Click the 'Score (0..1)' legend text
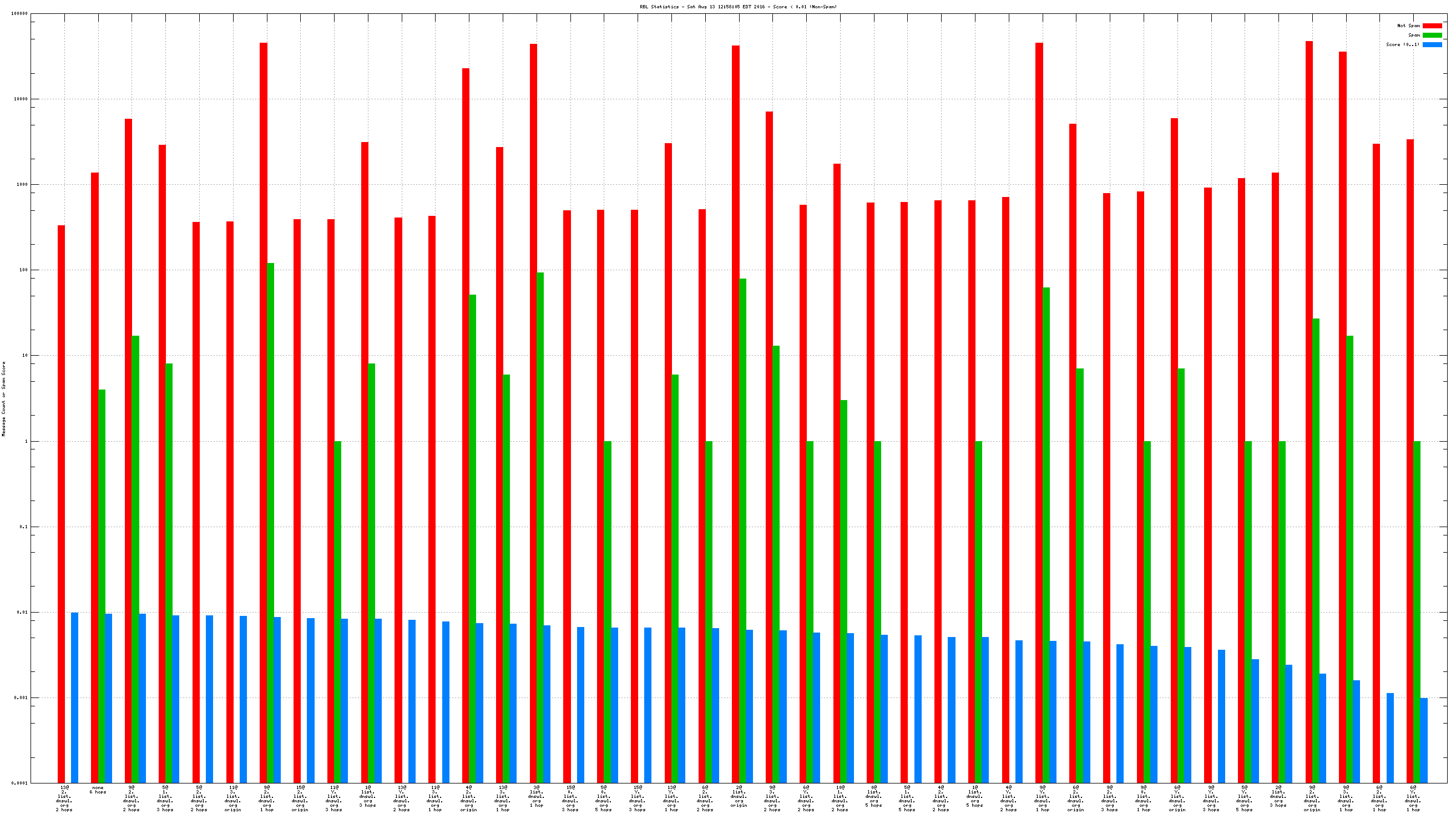 tap(1402, 44)
